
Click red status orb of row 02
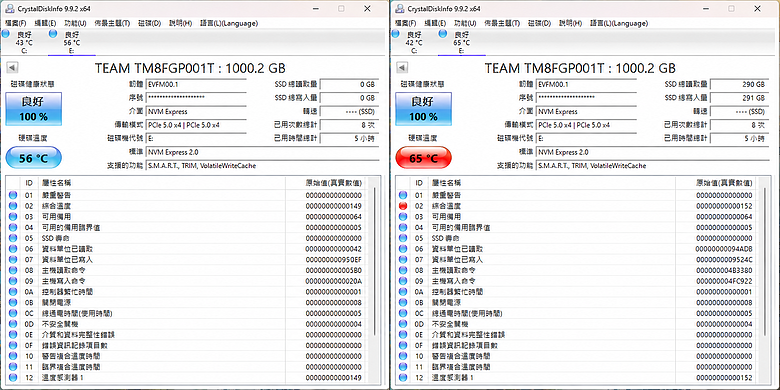click(x=403, y=206)
